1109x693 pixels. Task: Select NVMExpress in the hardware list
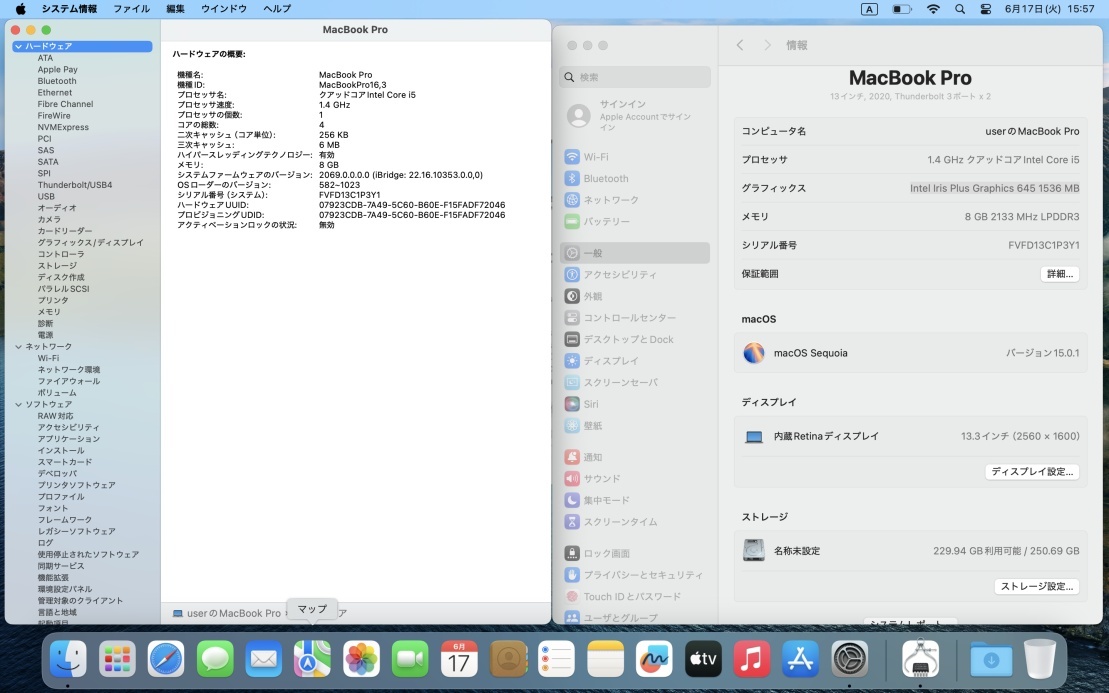[63, 127]
